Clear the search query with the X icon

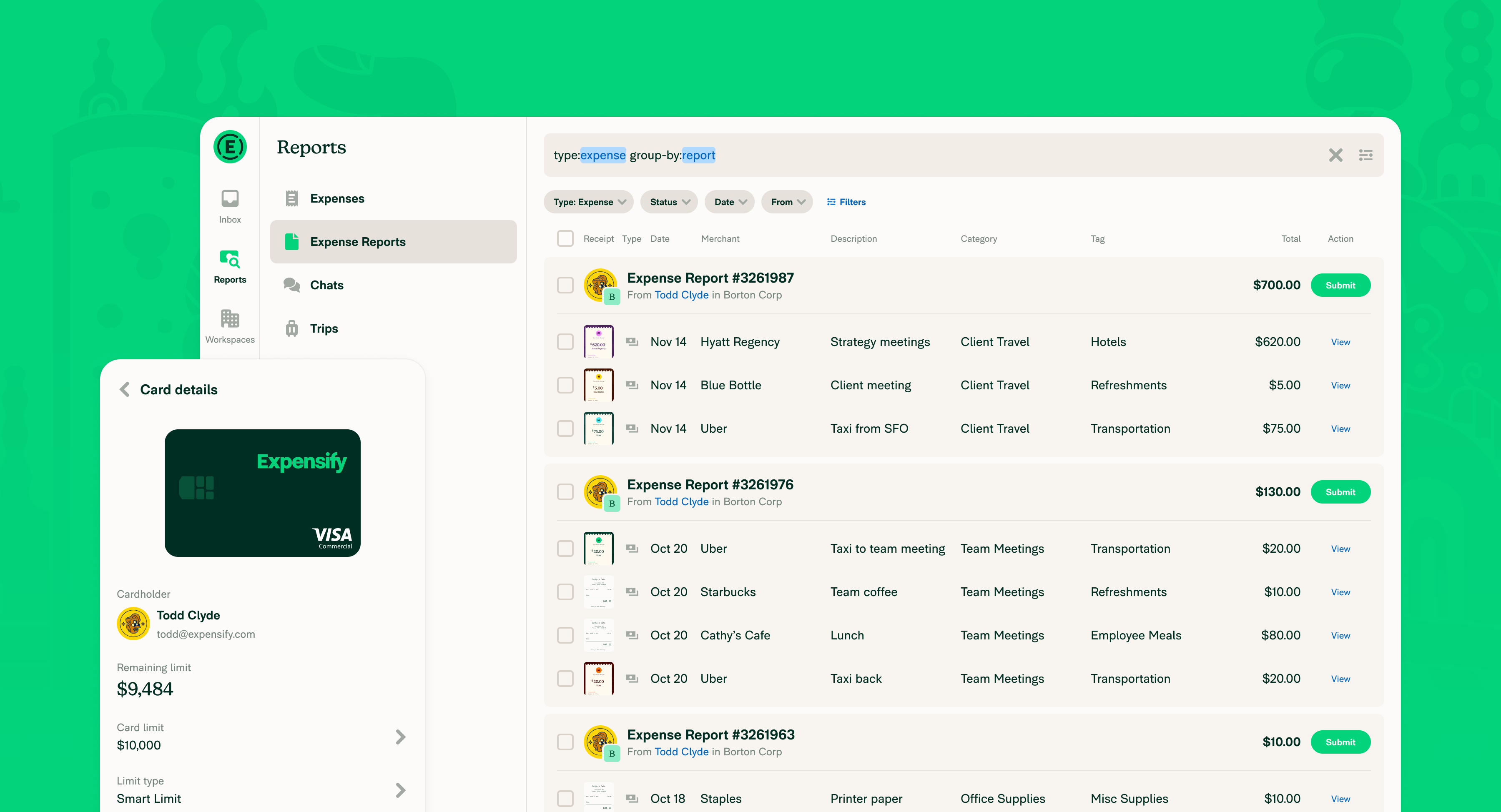[x=1335, y=155]
